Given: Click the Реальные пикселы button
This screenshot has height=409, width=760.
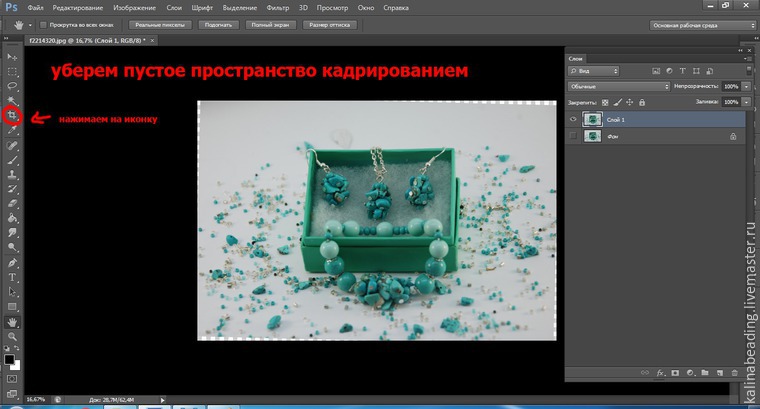Looking at the screenshot, I should coord(160,25).
